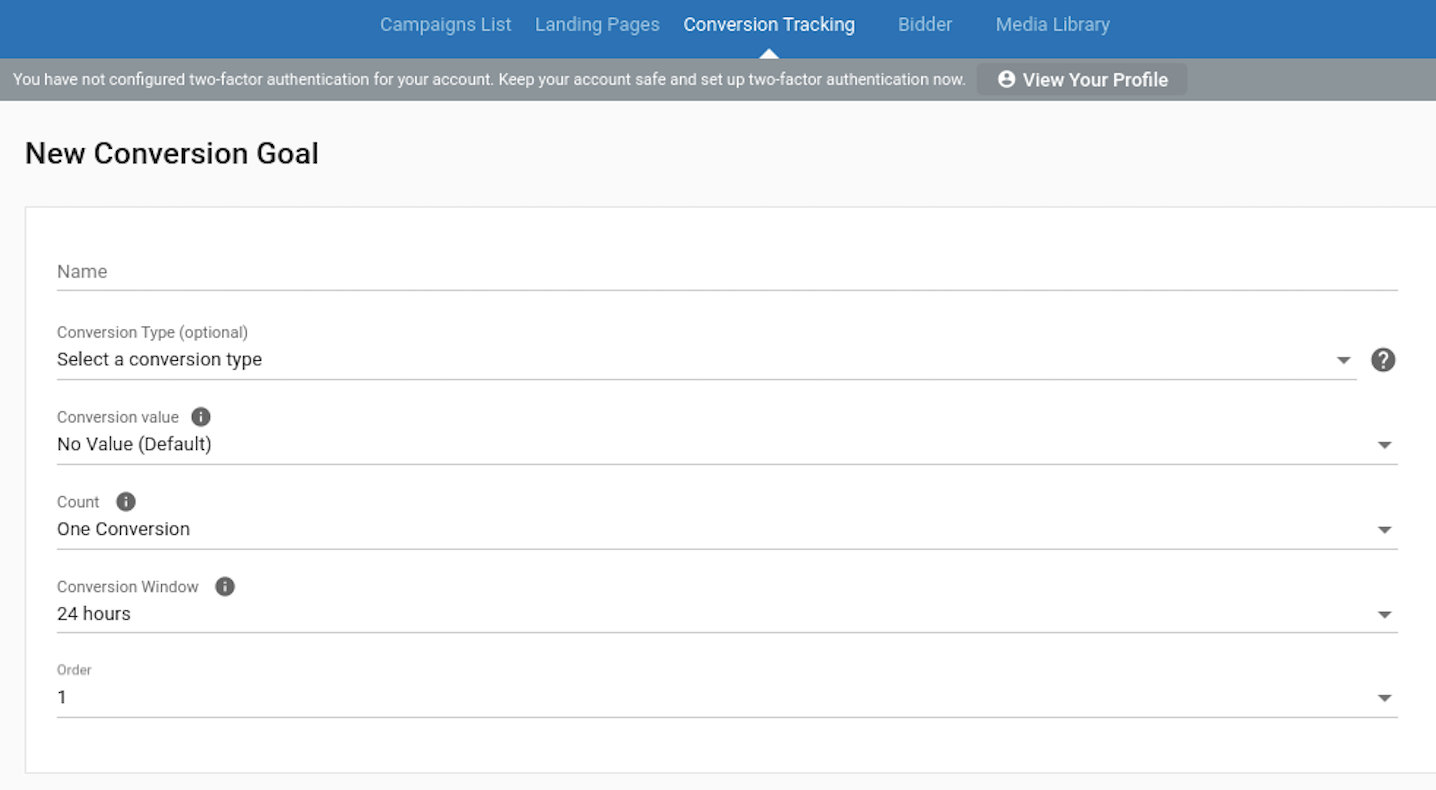Switch to the Campaigns List tab
The width and height of the screenshot is (1436, 790).
click(445, 24)
